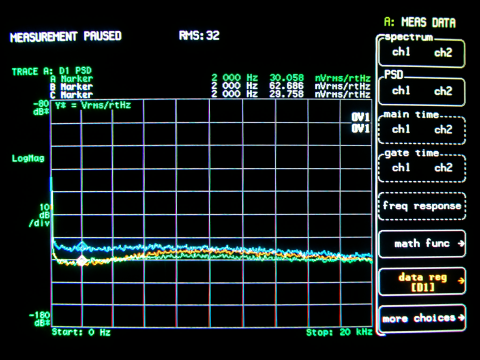Image resolution: width=480 pixels, height=360 pixels.
Task: Click the A Marker readout row
Action: pyautogui.click(x=210, y=79)
